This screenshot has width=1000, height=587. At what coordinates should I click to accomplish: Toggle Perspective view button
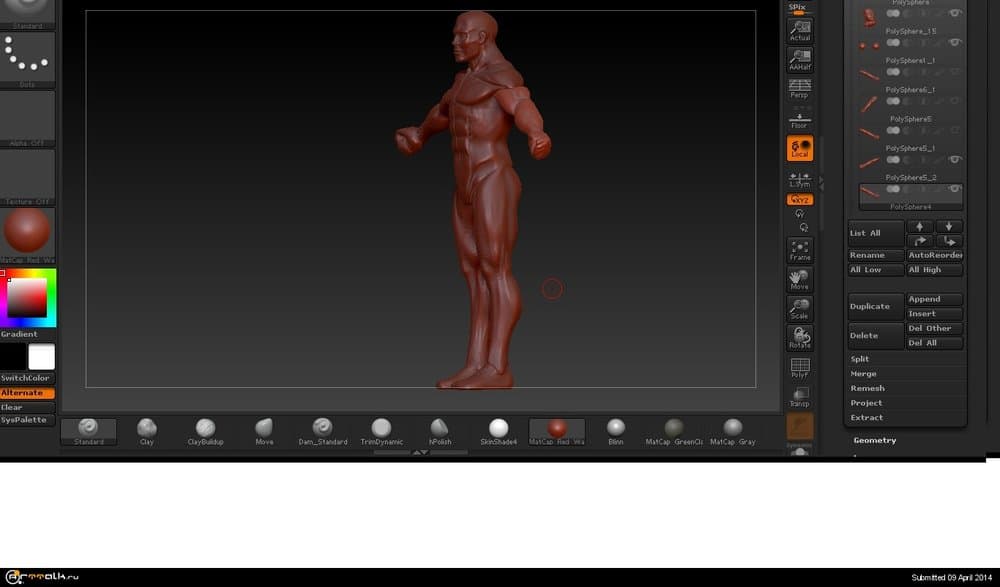coord(799,88)
